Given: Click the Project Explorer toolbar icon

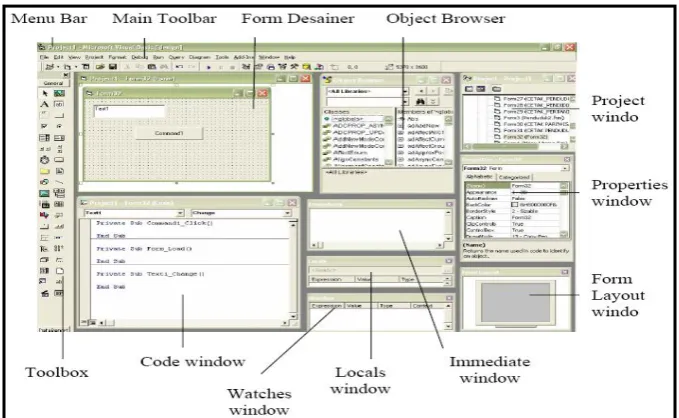Looking at the screenshot, I should tap(246, 67).
